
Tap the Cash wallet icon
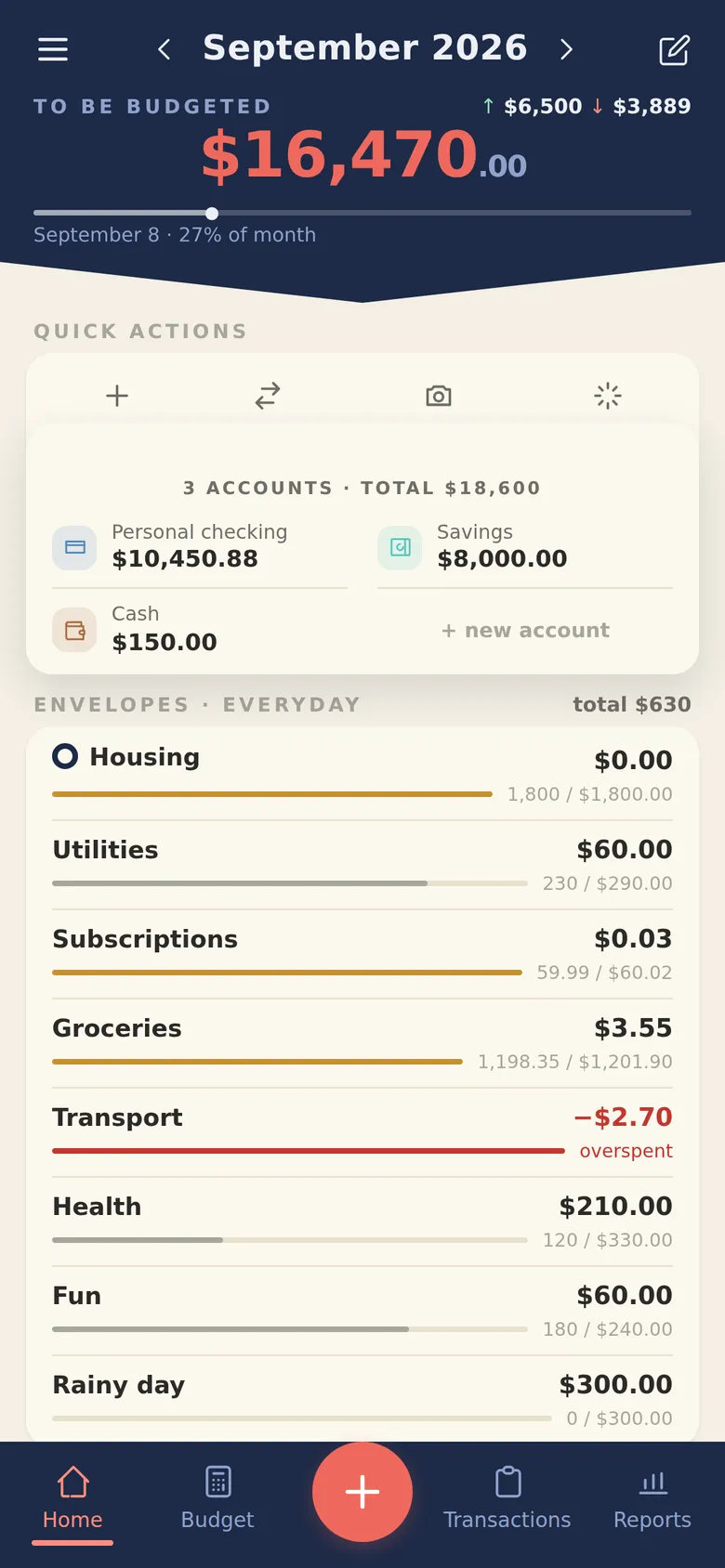(x=74, y=630)
